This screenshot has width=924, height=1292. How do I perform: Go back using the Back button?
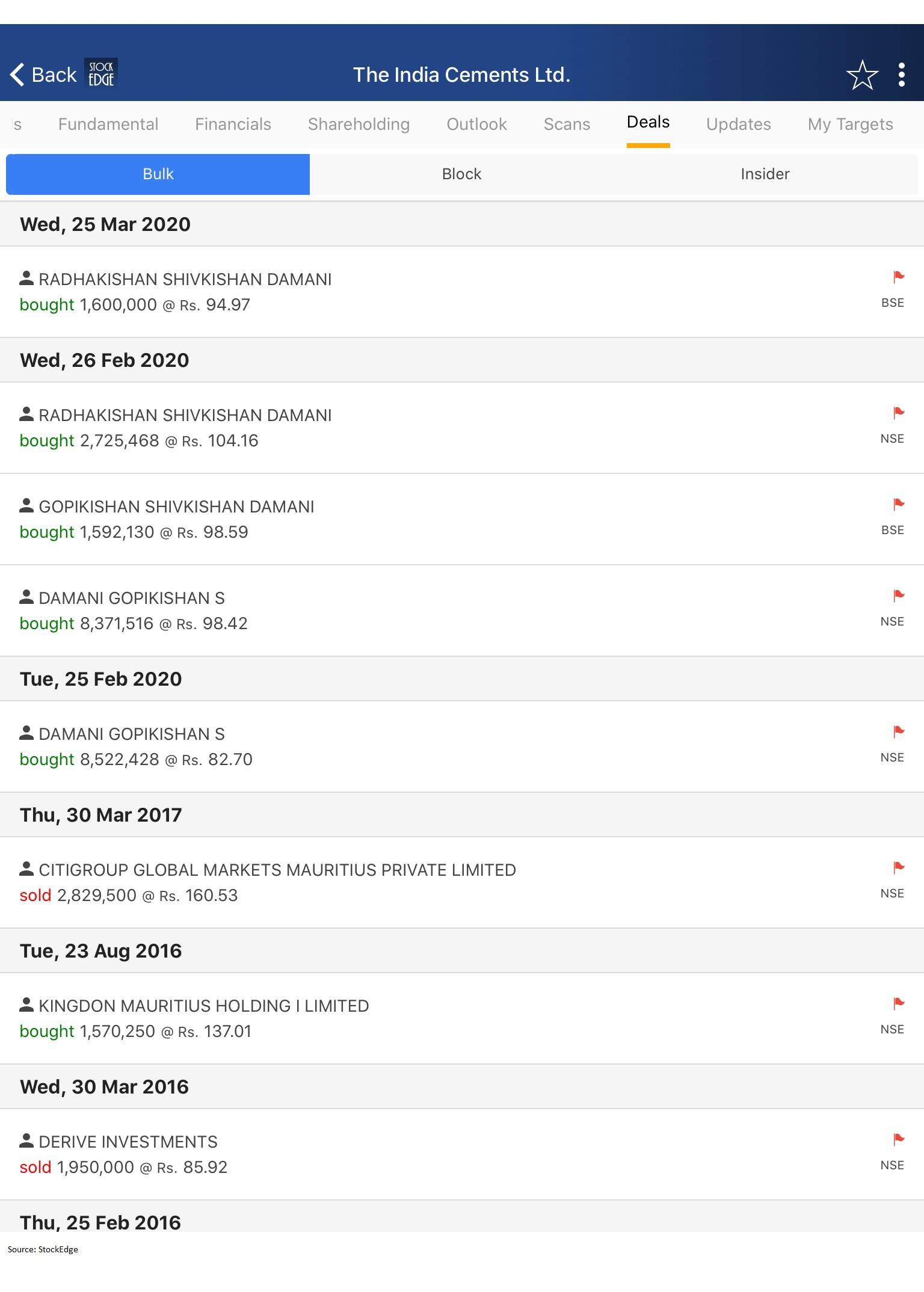pos(43,75)
